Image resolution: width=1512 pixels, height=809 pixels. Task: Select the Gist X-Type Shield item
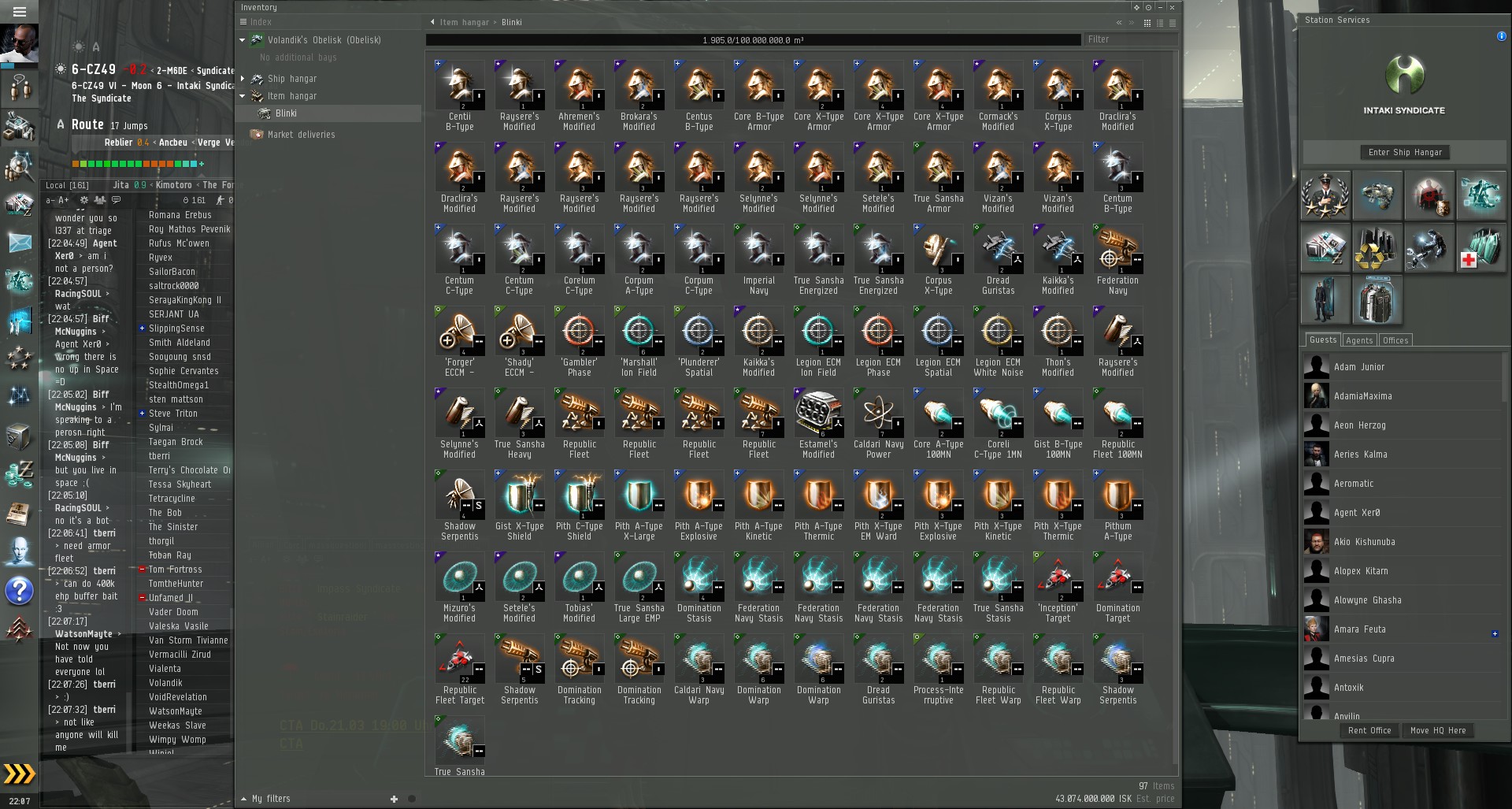[x=519, y=507]
